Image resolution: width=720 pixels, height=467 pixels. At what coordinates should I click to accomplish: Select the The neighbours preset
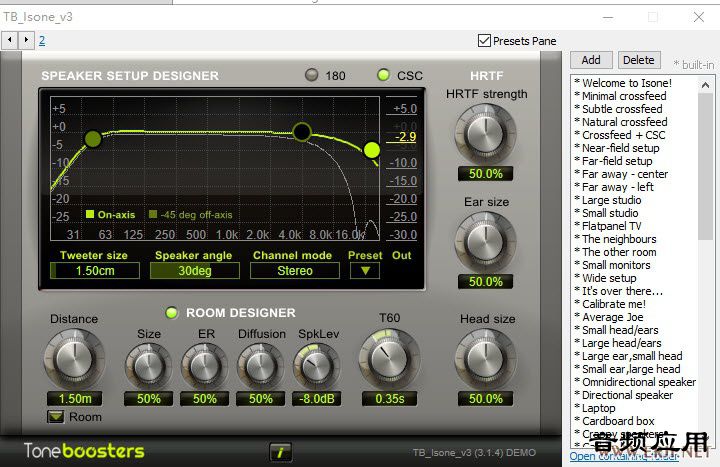tap(615, 239)
